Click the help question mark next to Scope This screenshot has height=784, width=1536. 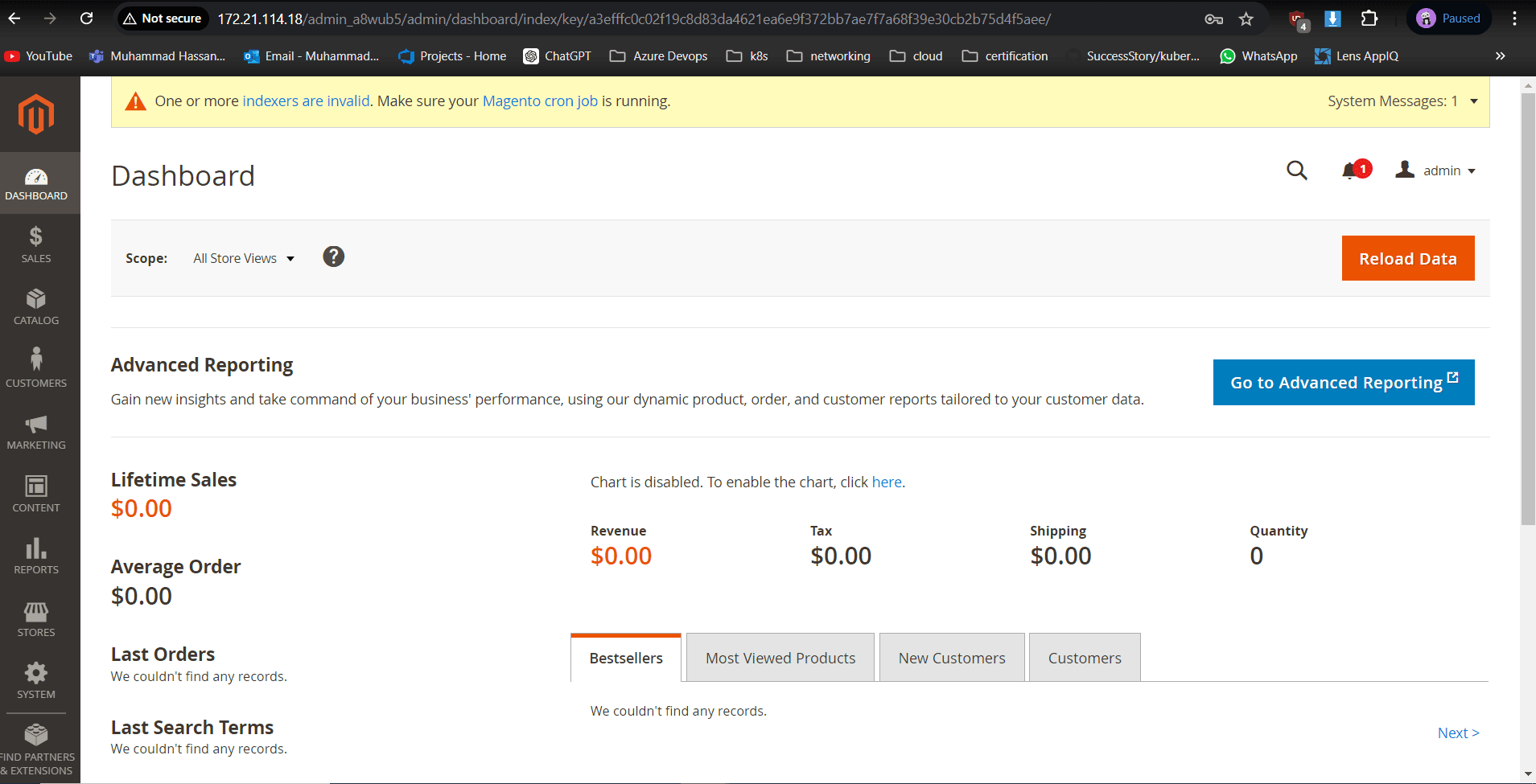[x=333, y=257]
